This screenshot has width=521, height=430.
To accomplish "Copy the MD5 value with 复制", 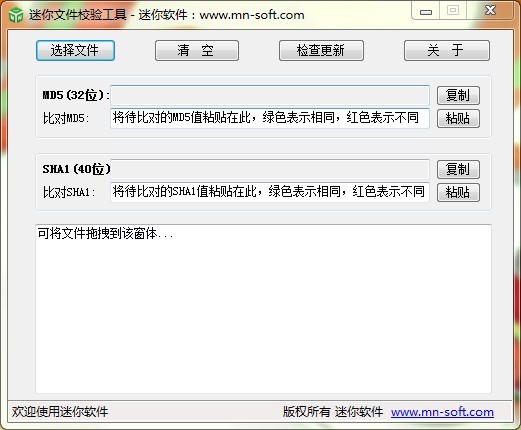I will click(458, 95).
